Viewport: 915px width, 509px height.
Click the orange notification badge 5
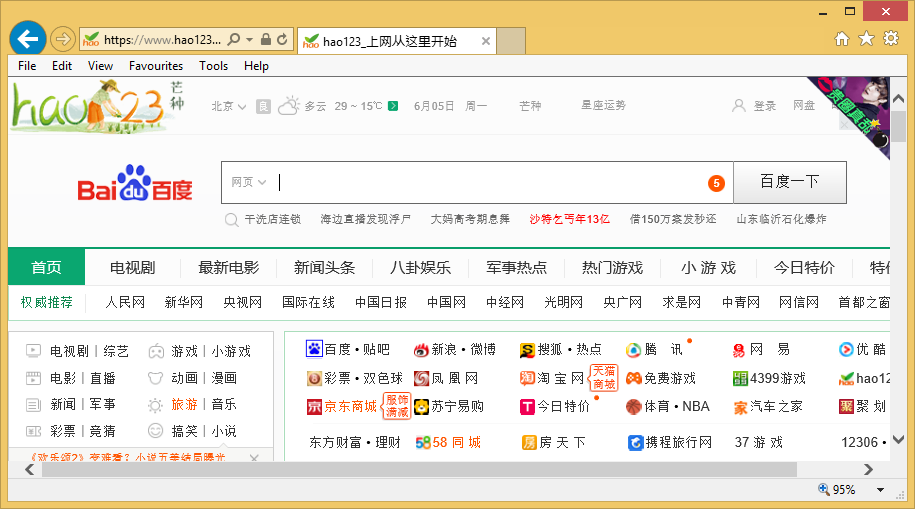(x=717, y=183)
